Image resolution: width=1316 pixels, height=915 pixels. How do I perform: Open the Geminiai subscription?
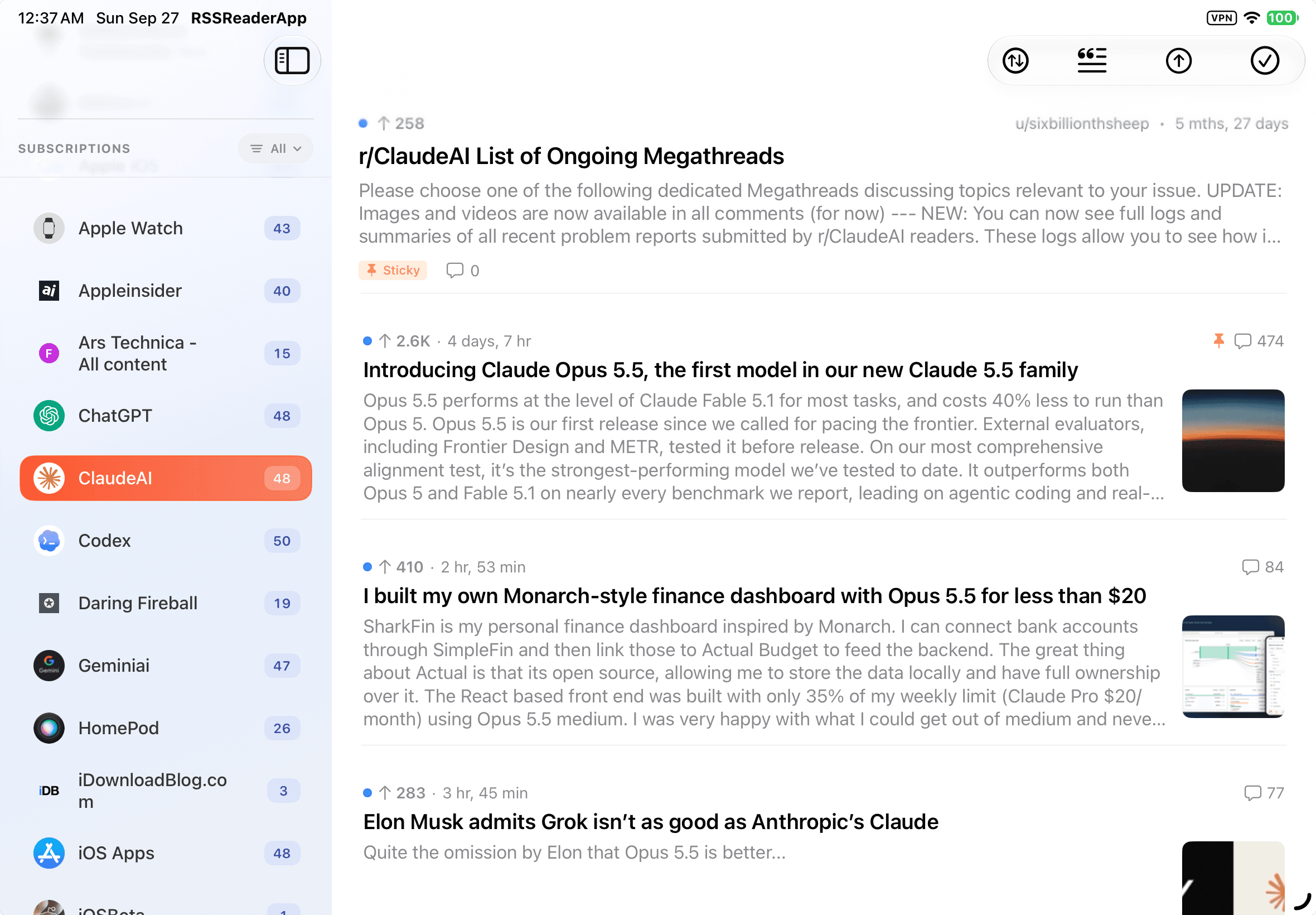[166, 666]
